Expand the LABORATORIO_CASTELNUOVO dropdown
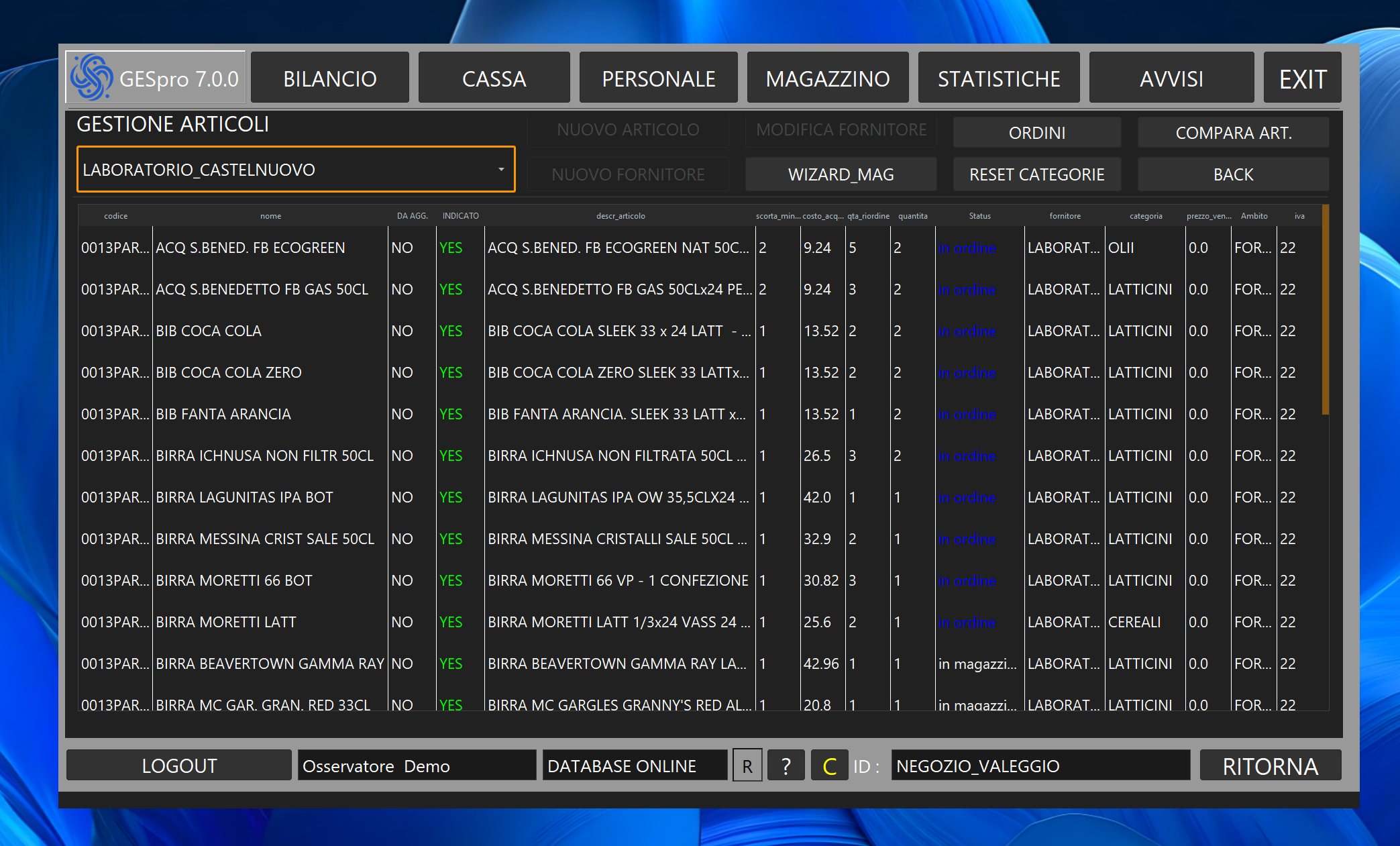1400x846 pixels. [296, 169]
